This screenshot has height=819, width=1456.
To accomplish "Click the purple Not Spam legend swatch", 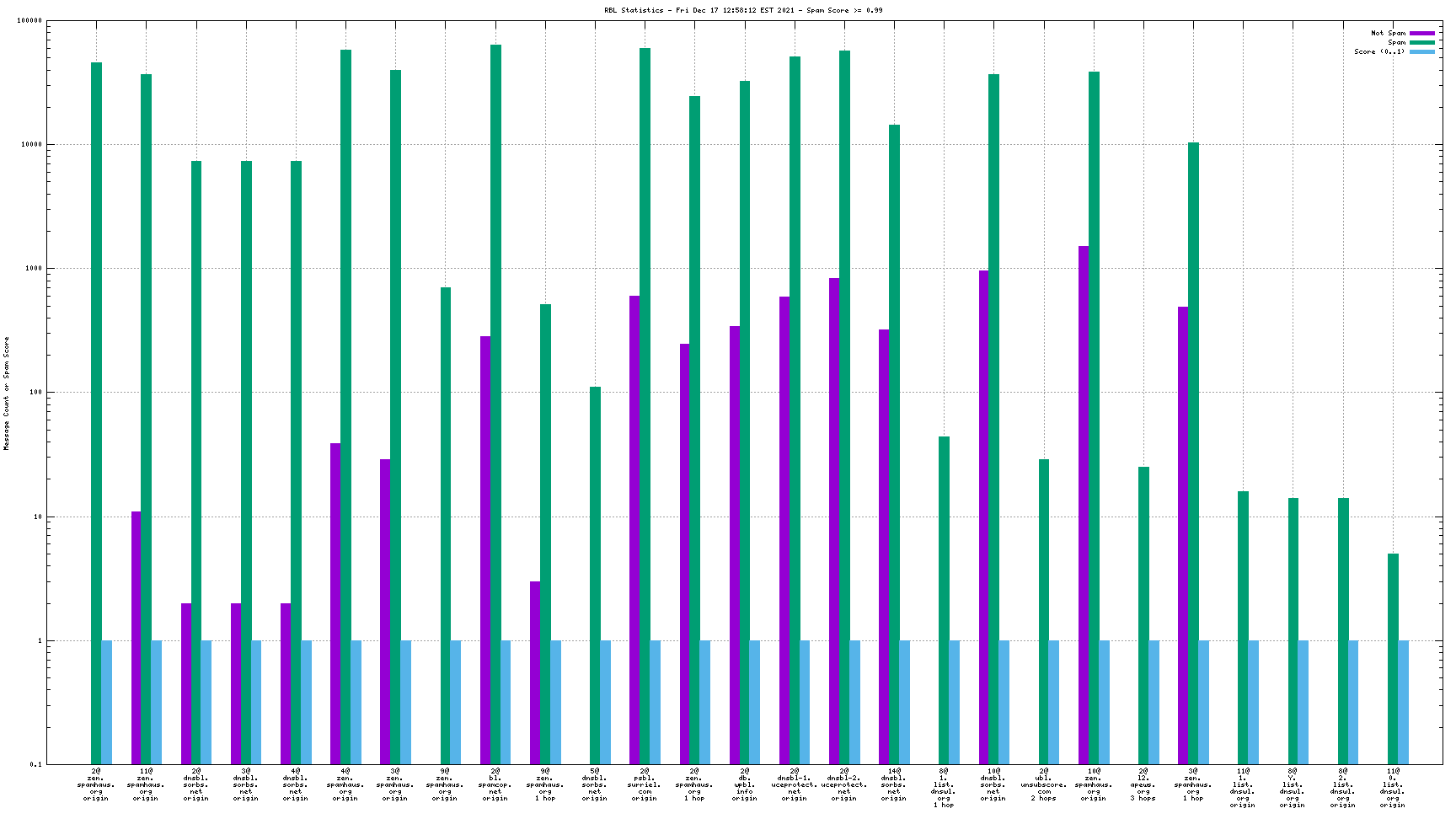I will point(1421,34).
